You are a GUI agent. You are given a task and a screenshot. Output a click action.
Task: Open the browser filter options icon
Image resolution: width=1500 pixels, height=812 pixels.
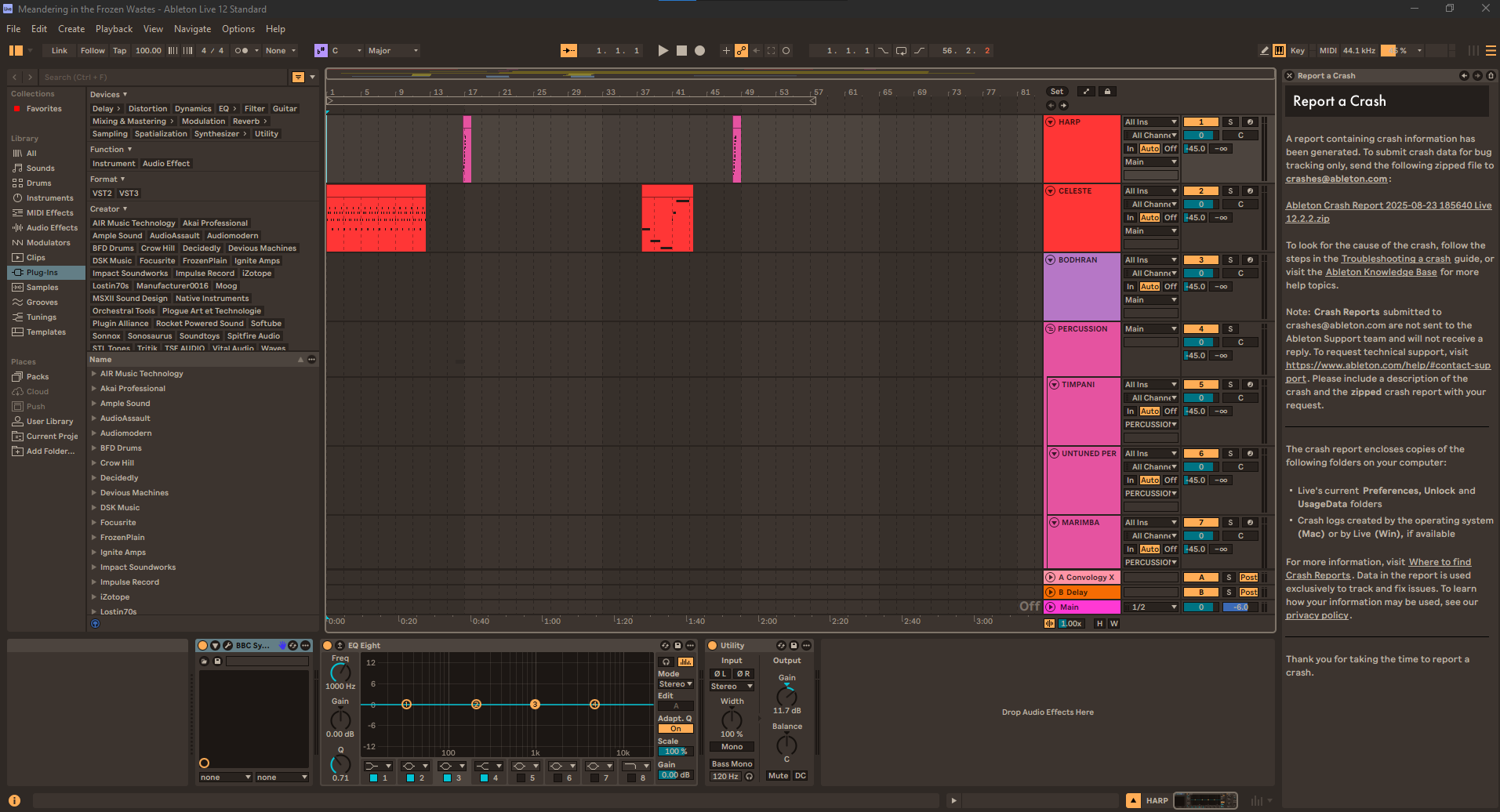[298, 77]
